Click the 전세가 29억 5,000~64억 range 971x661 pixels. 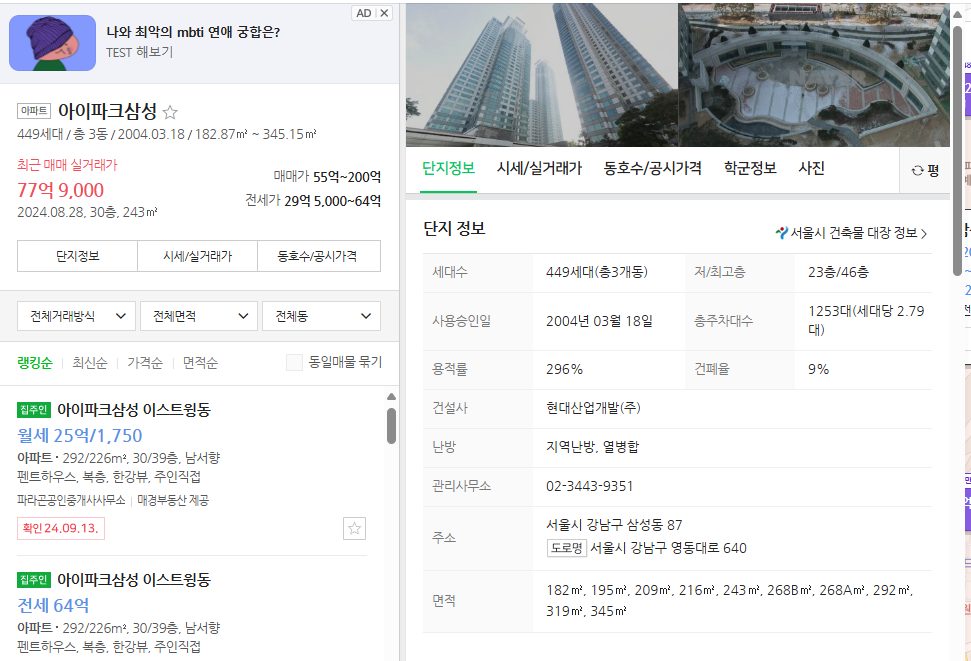313,201
